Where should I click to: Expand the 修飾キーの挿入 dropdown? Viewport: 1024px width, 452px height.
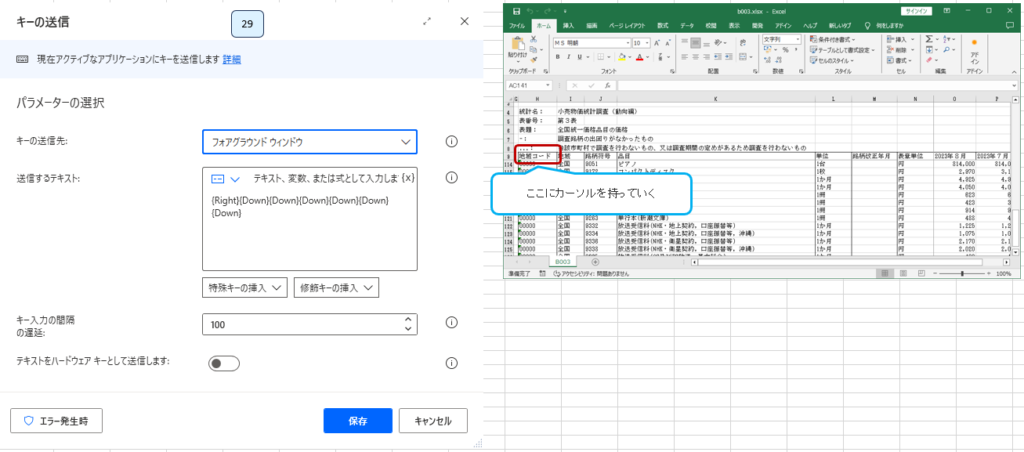337,288
